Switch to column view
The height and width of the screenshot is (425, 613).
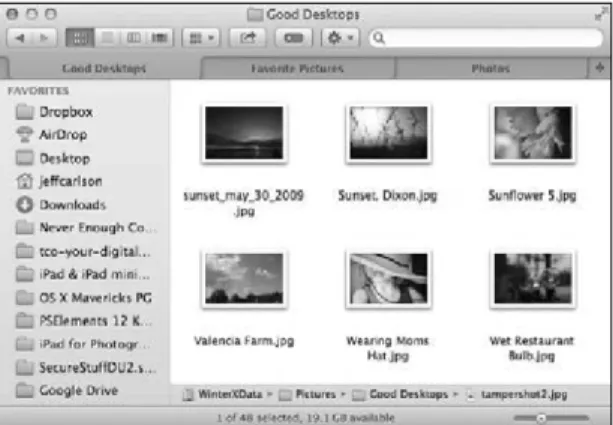(x=133, y=38)
